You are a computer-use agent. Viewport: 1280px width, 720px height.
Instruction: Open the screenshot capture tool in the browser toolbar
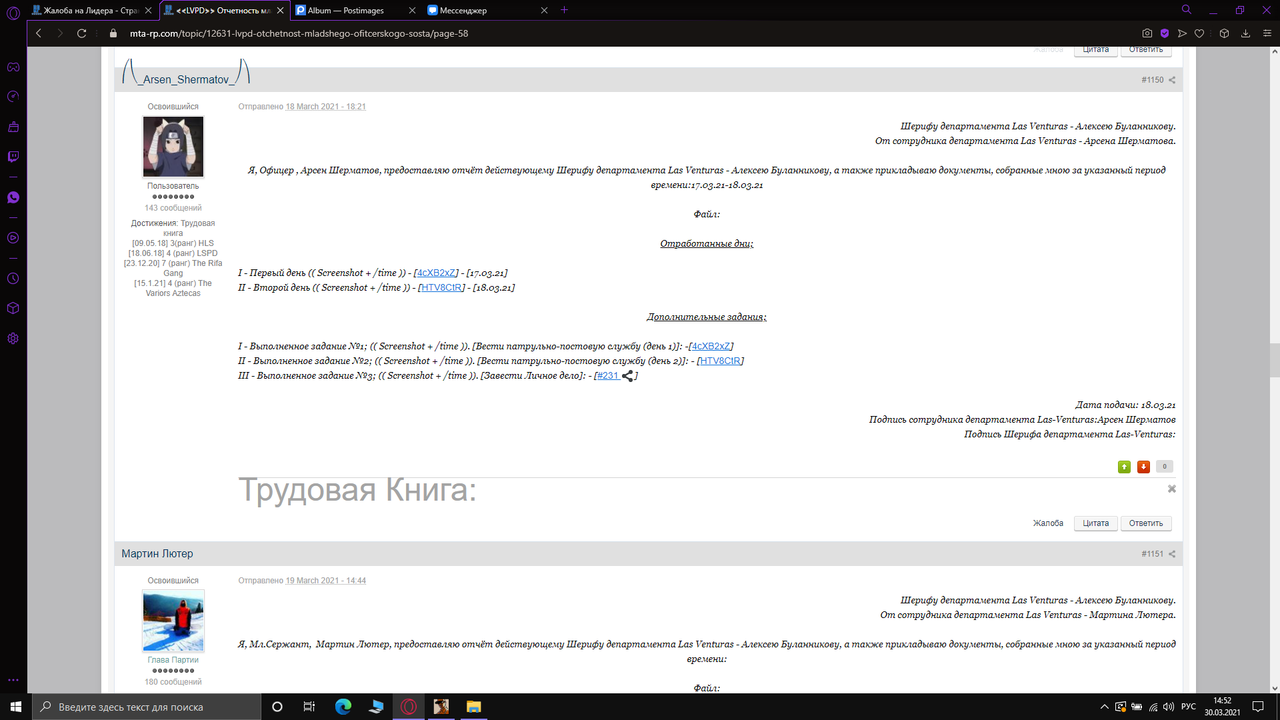1147,33
